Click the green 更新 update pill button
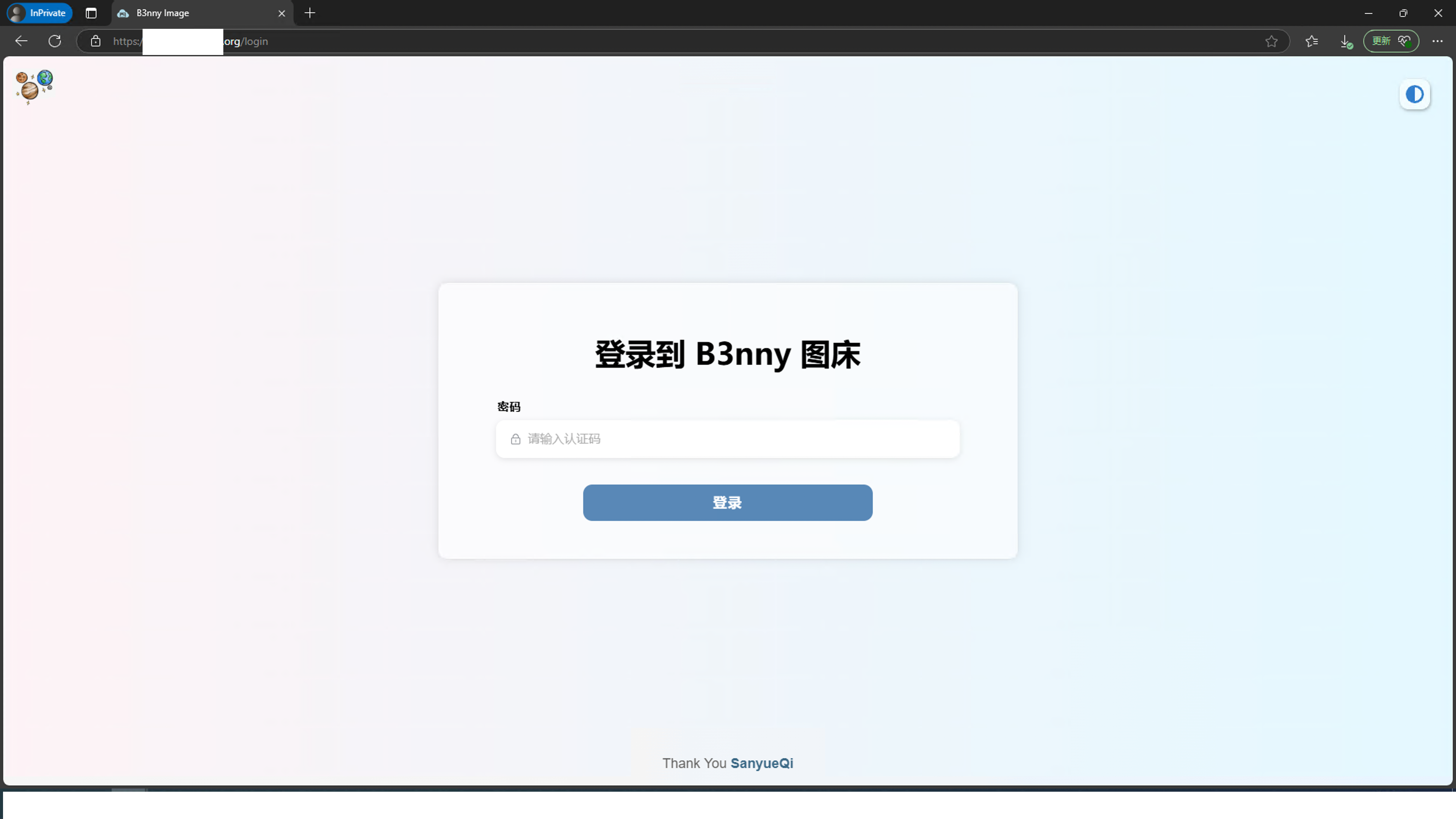Screen dimensions: 1456x819 (1381, 41)
